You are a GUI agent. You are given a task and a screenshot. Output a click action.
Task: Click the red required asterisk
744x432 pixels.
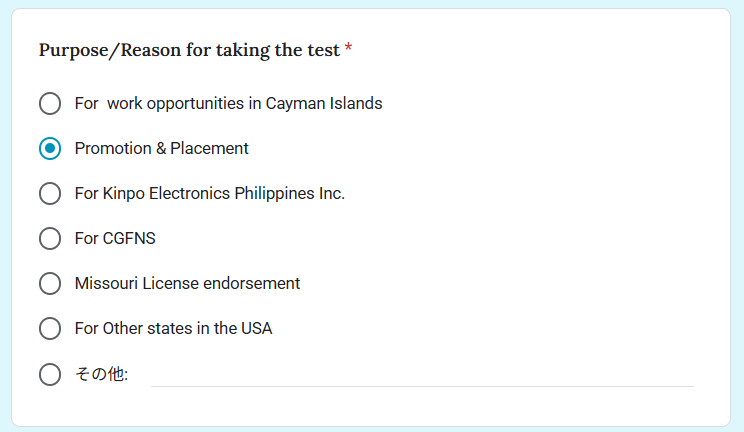[348, 50]
